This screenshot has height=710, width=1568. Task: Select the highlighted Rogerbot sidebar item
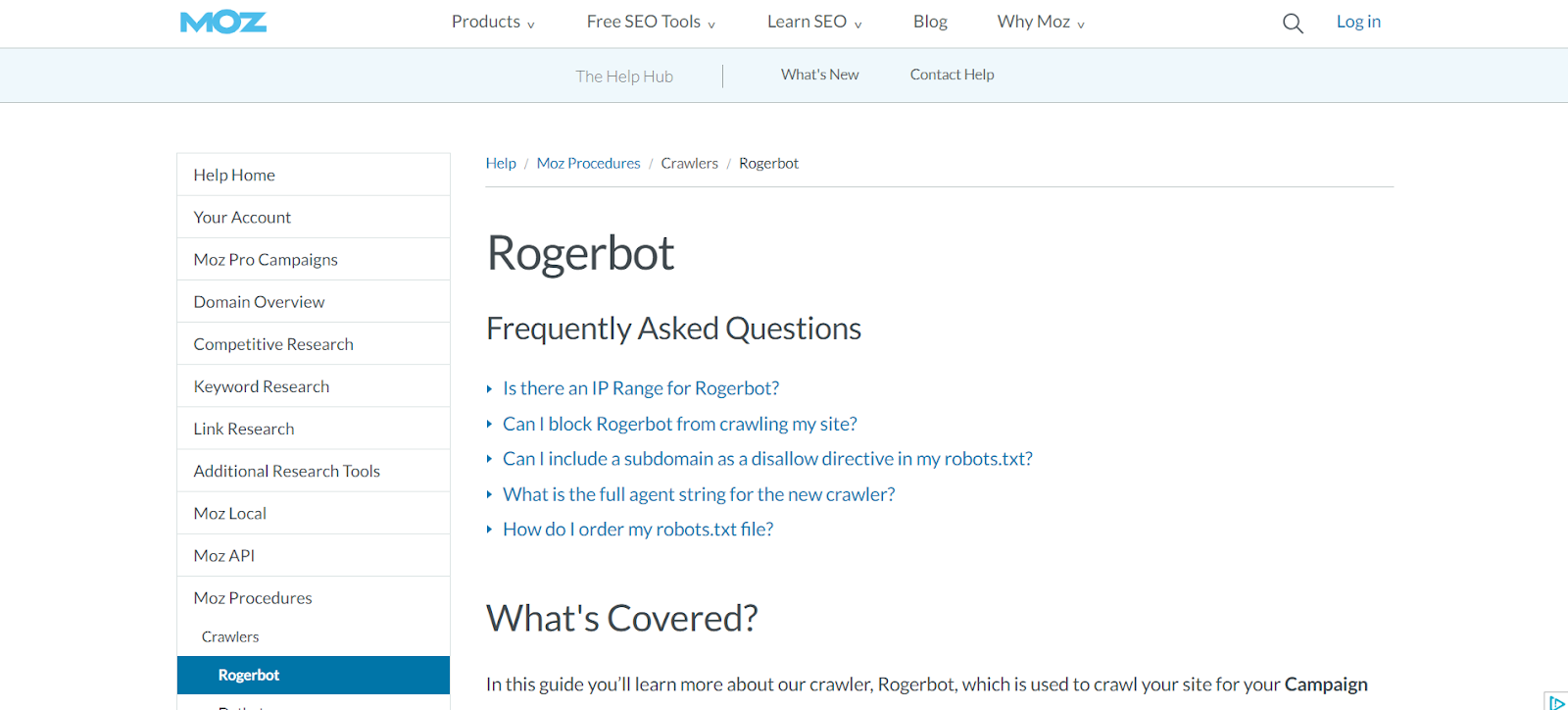(314, 675)
